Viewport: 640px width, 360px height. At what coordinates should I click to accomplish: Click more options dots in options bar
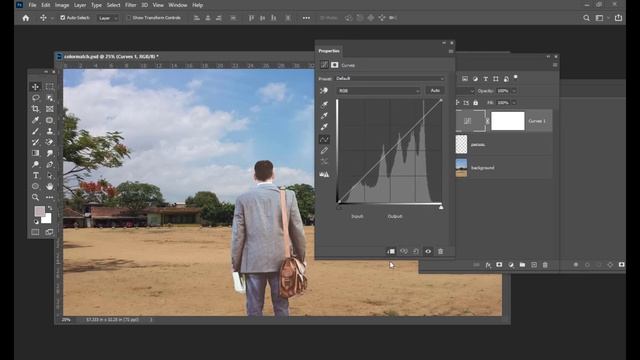pyautogui.click(x=306, y=18)
